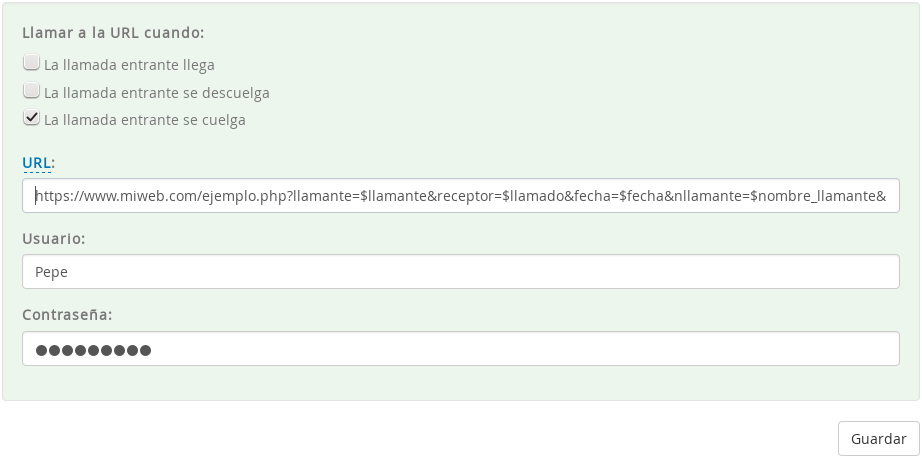Check the 'La llamada entrante se descuelga' box
This screenshot has height=464, width=922.
[31, 91]
